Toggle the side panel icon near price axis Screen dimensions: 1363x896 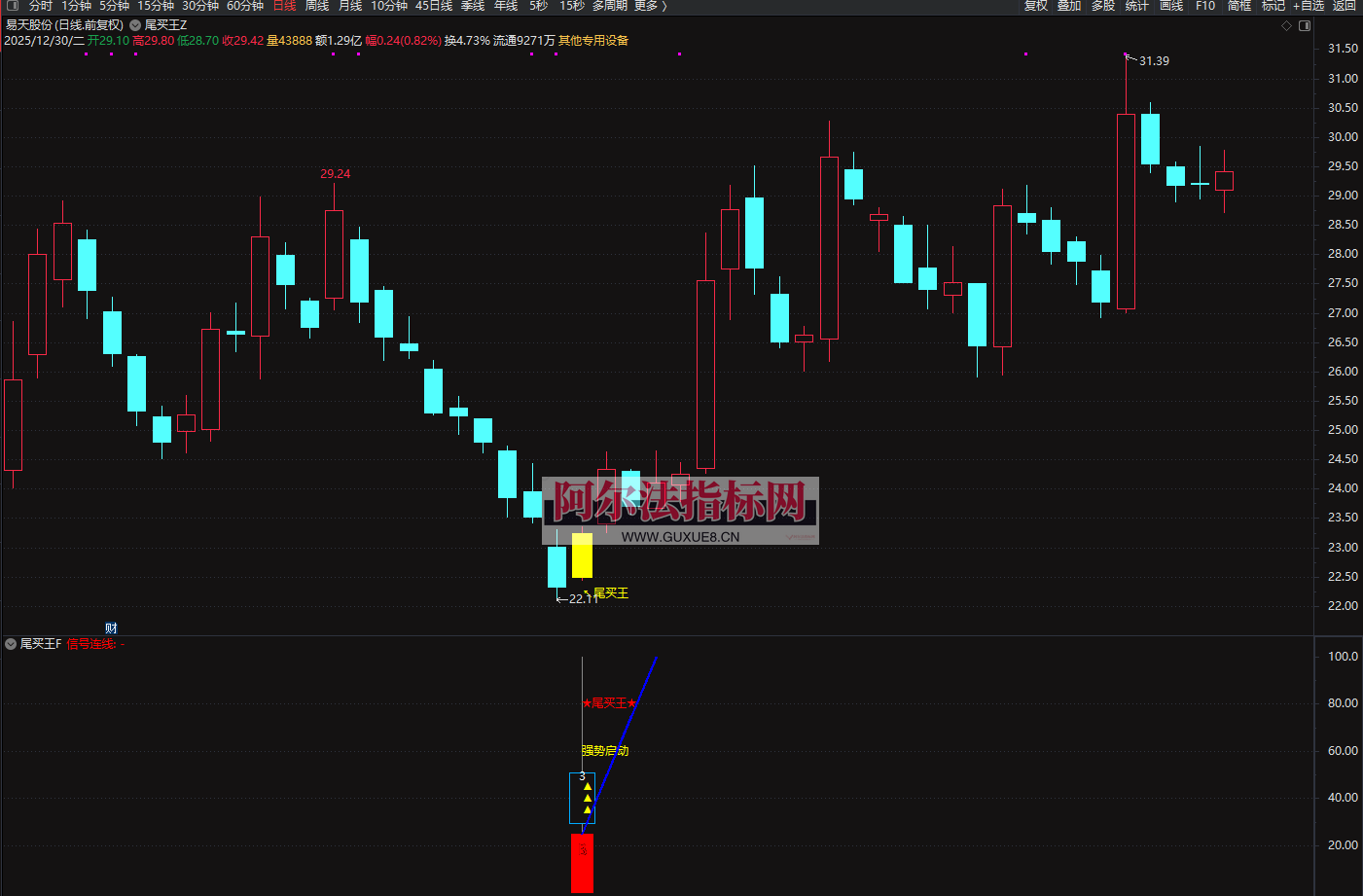coord(1305,26)
